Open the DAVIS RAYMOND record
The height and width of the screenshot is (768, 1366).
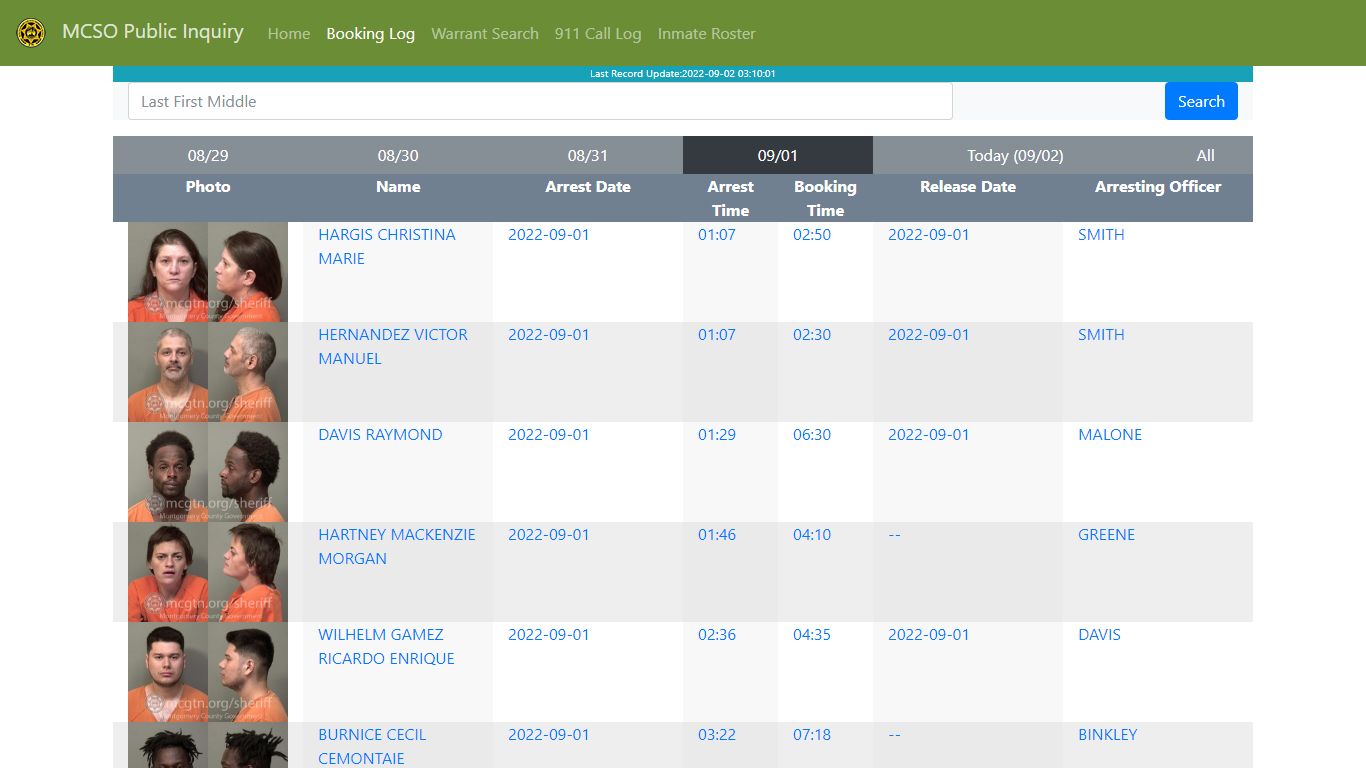click(380, 434)
